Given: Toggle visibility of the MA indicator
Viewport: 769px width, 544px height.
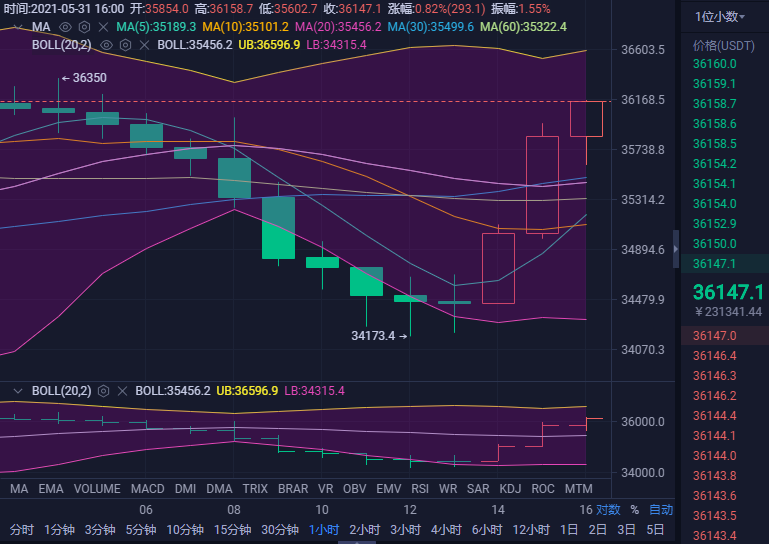Looking at the screenshot, I should [x=65, y=27].
